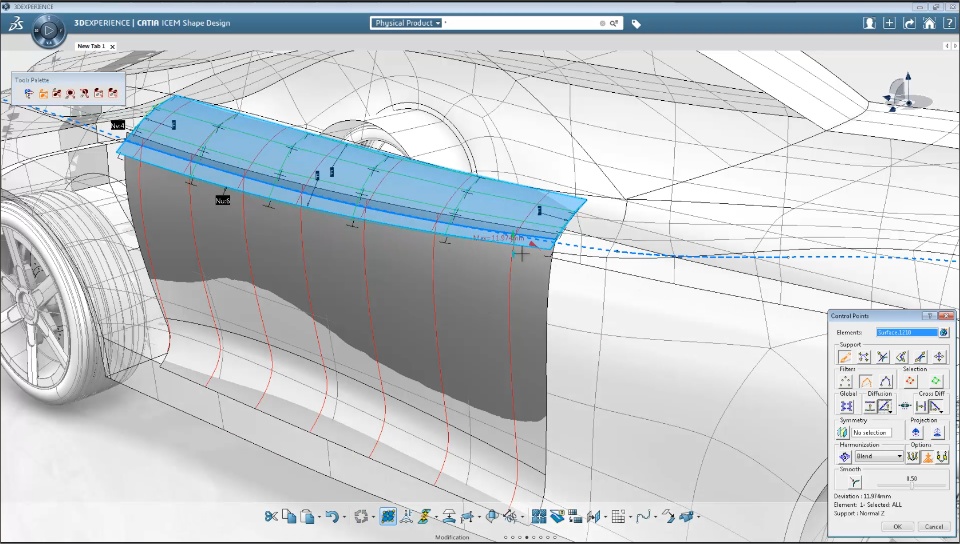This screenshot has height=544, width=960.
Task: Expand the Physical Product search dropdown
Action: 437,23
